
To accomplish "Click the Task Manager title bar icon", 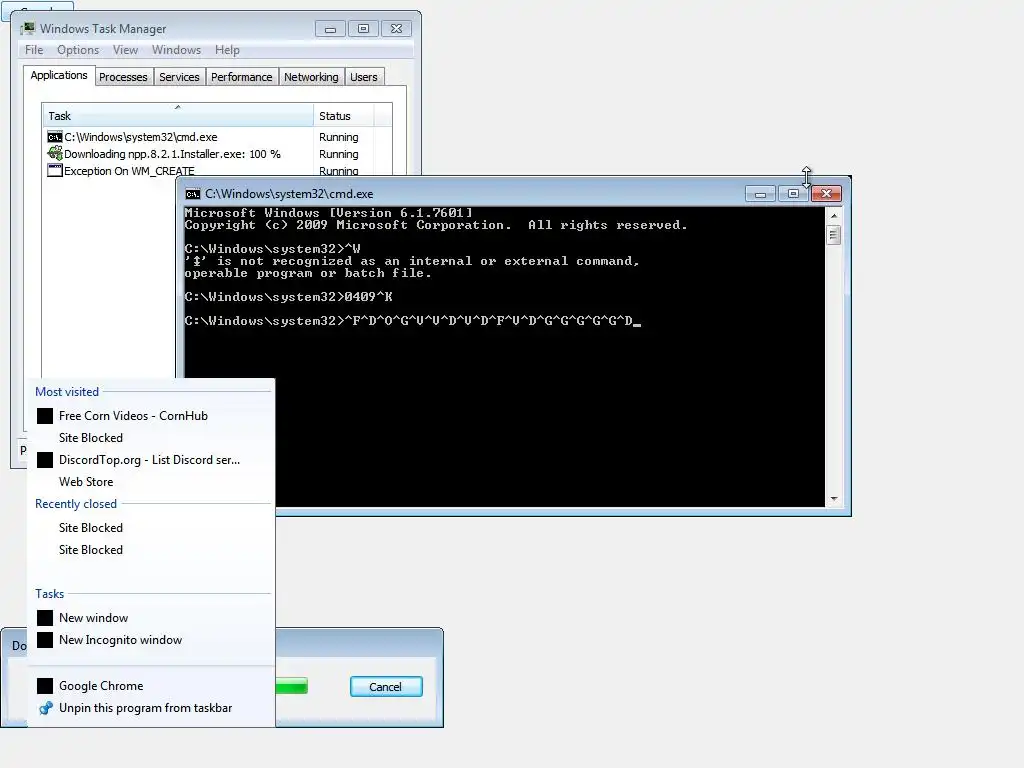I will pos(27,29).
